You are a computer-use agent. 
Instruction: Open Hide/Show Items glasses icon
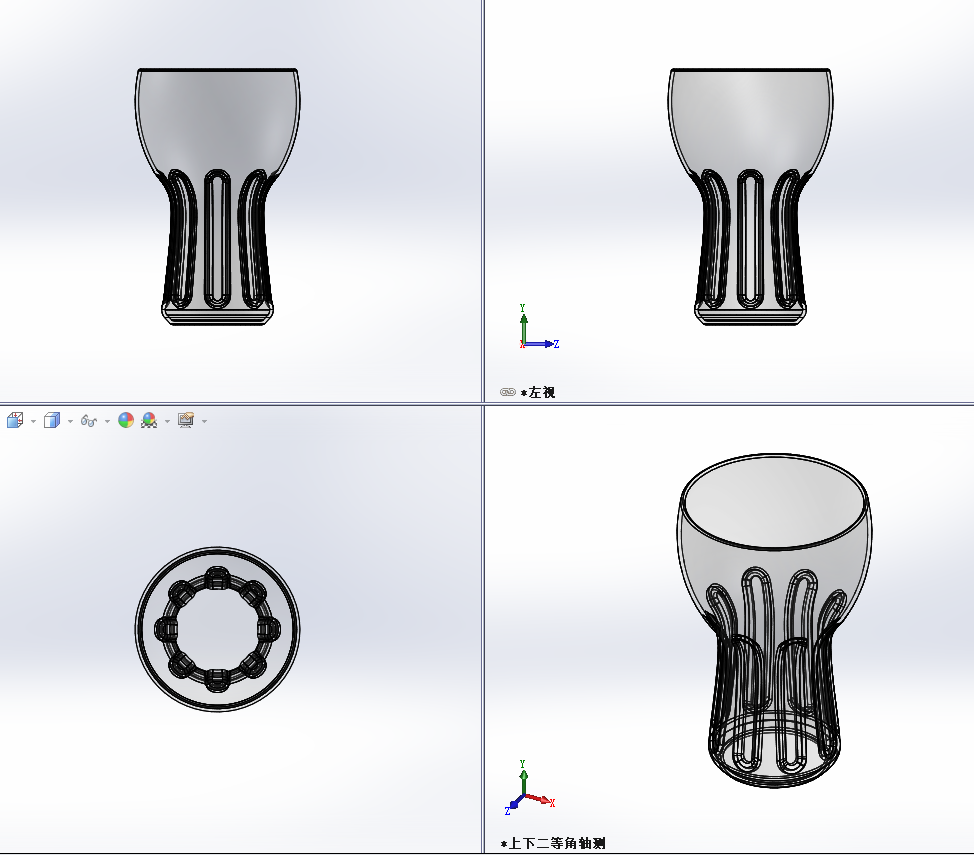point(89,421)
